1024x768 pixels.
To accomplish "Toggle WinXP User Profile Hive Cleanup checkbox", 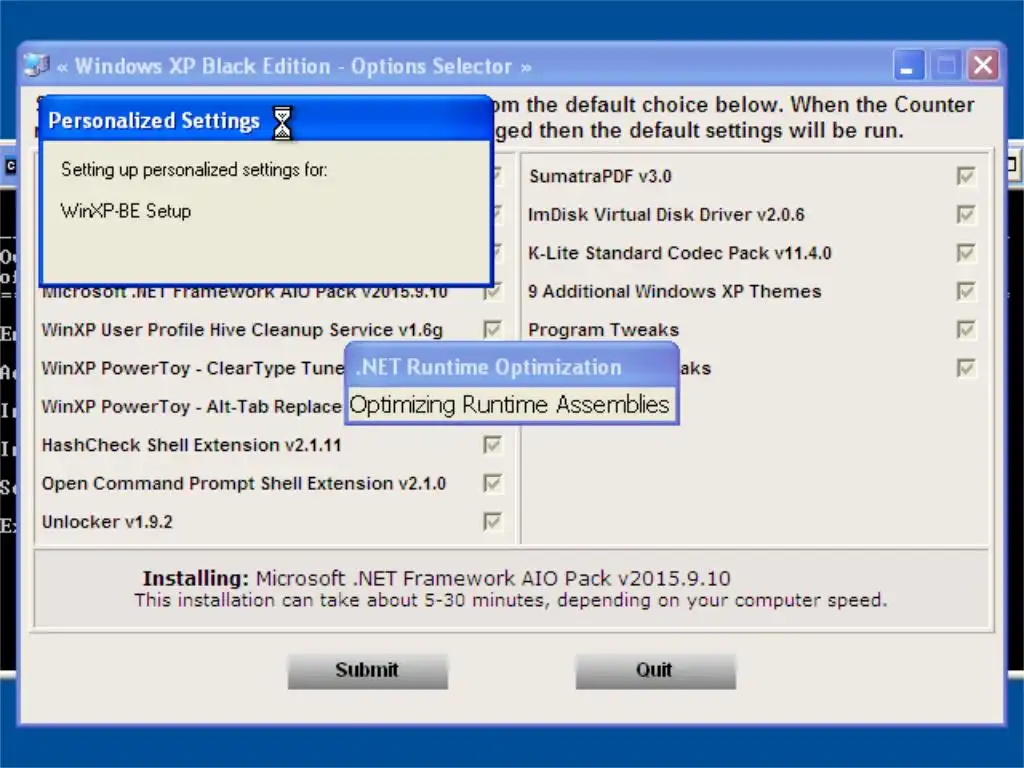I will coord(492,330).
